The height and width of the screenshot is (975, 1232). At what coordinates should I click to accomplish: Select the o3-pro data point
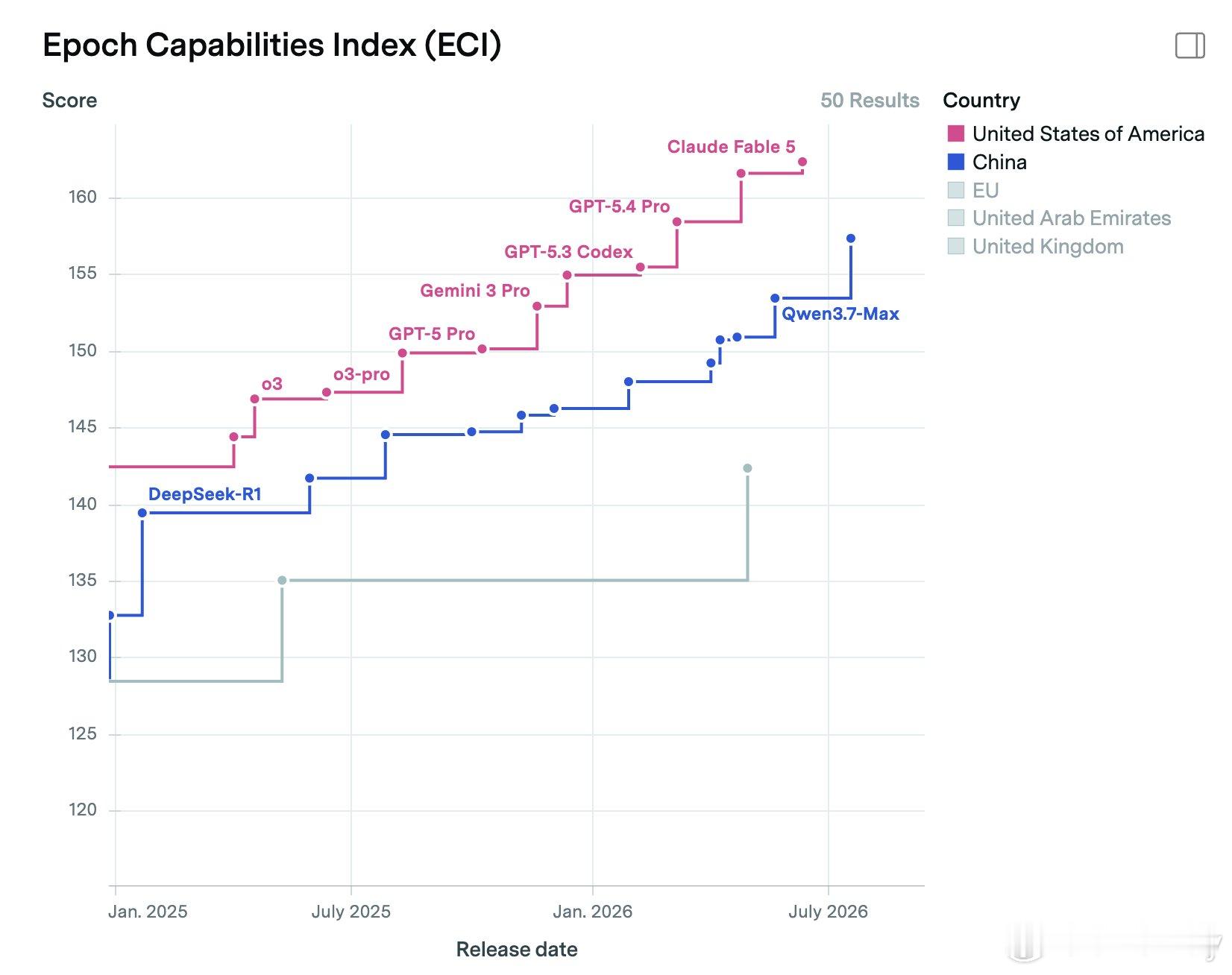327,393
